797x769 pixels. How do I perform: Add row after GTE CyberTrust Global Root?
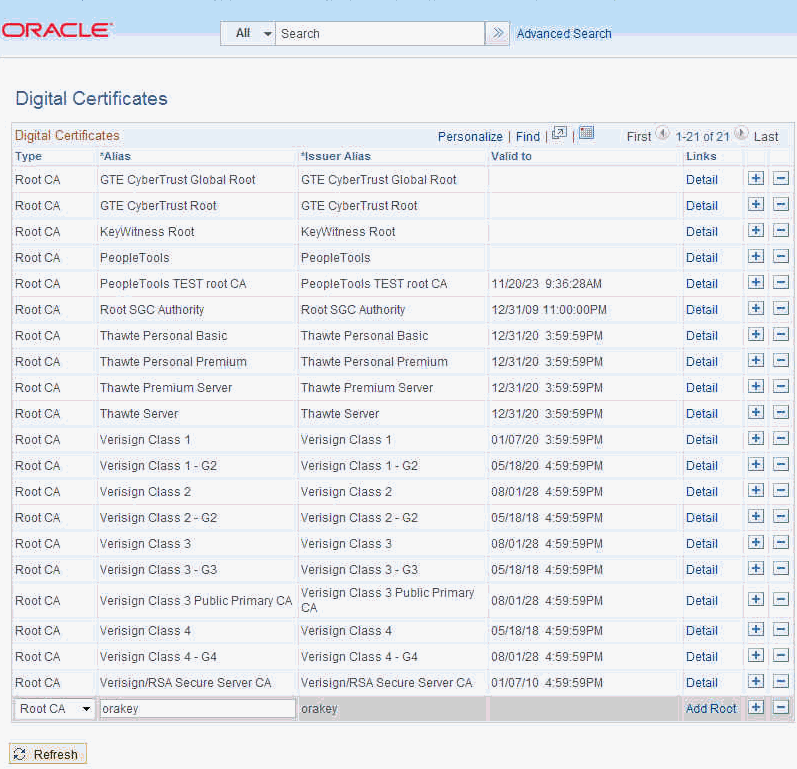click(x=756, y=179)
